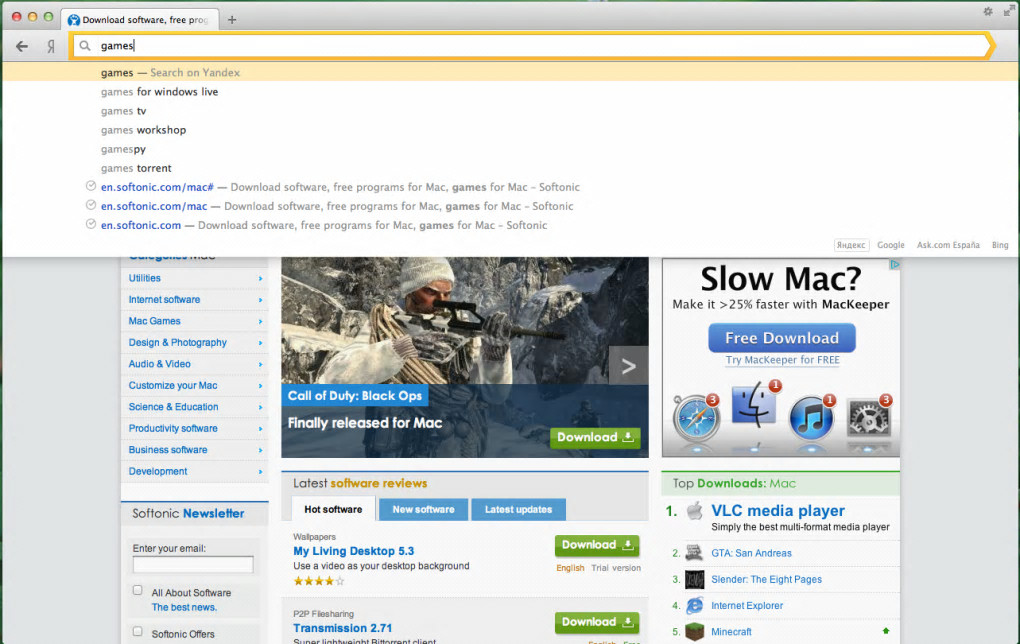Click the Yandex Я home icon
The width and height of the screenshot is (1020, 644).
pos(51,46)
